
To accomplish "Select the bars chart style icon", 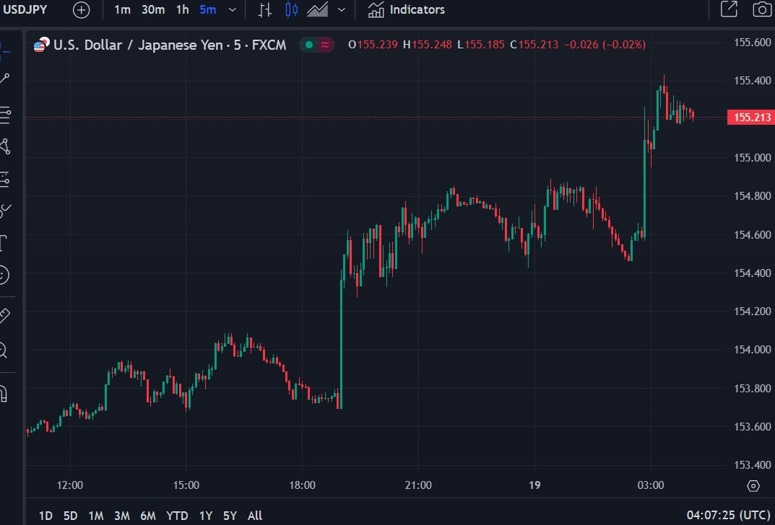I will pyautogui.click(x=265, y=10).
